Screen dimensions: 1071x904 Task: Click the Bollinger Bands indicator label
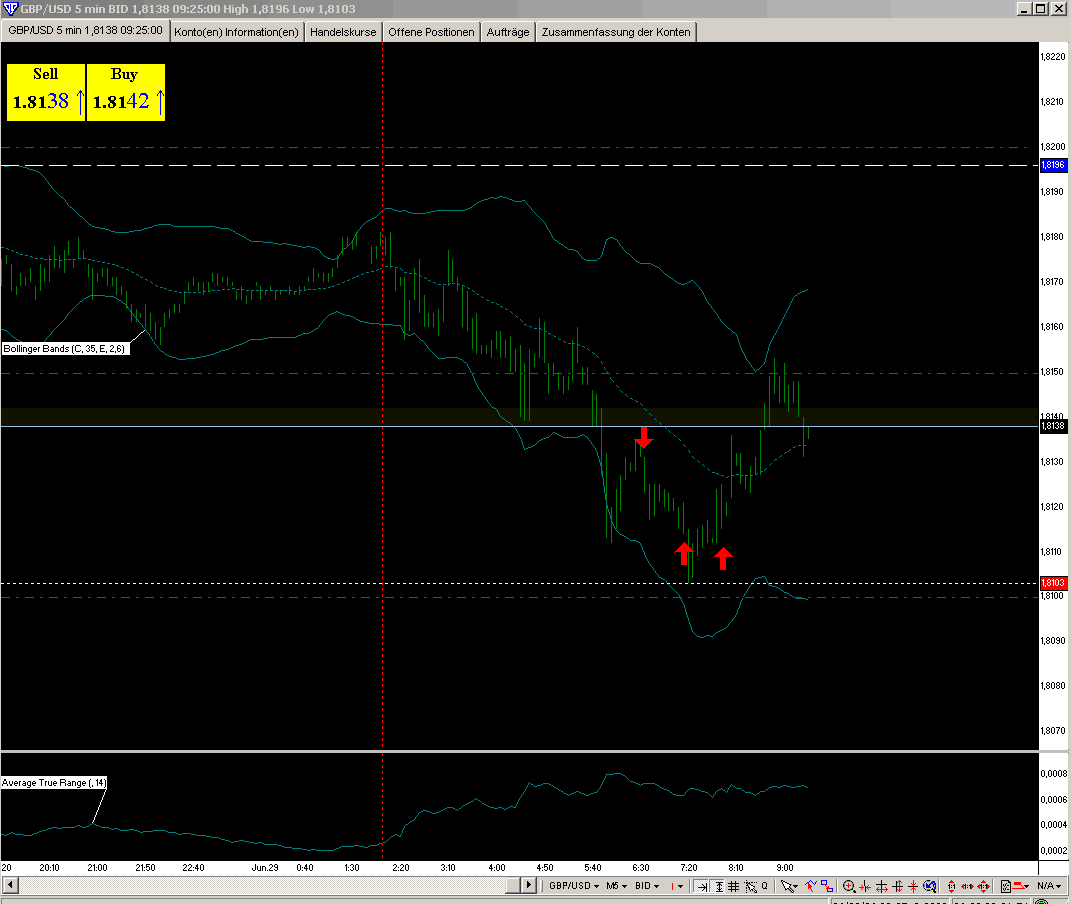click(x=64, y=348)
